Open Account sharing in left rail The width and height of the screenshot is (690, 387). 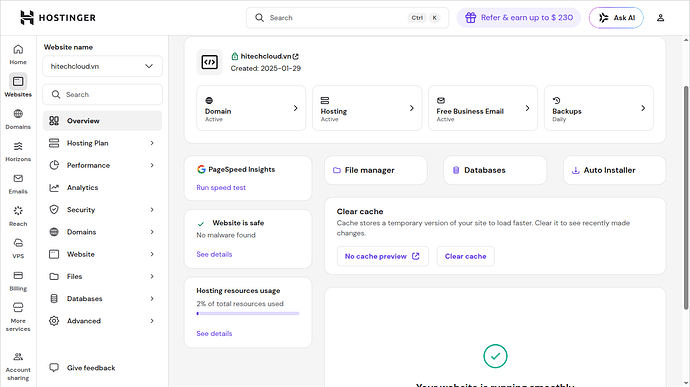(18, 366)
